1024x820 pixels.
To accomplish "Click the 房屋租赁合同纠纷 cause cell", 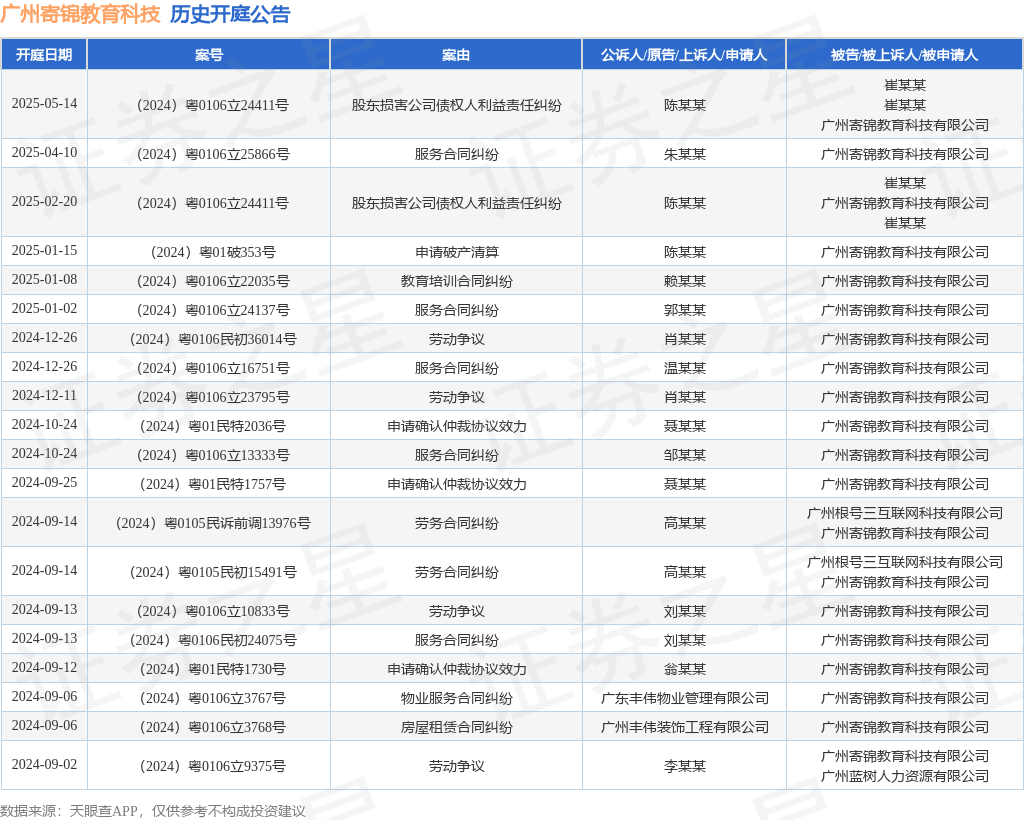I will 456,727.
